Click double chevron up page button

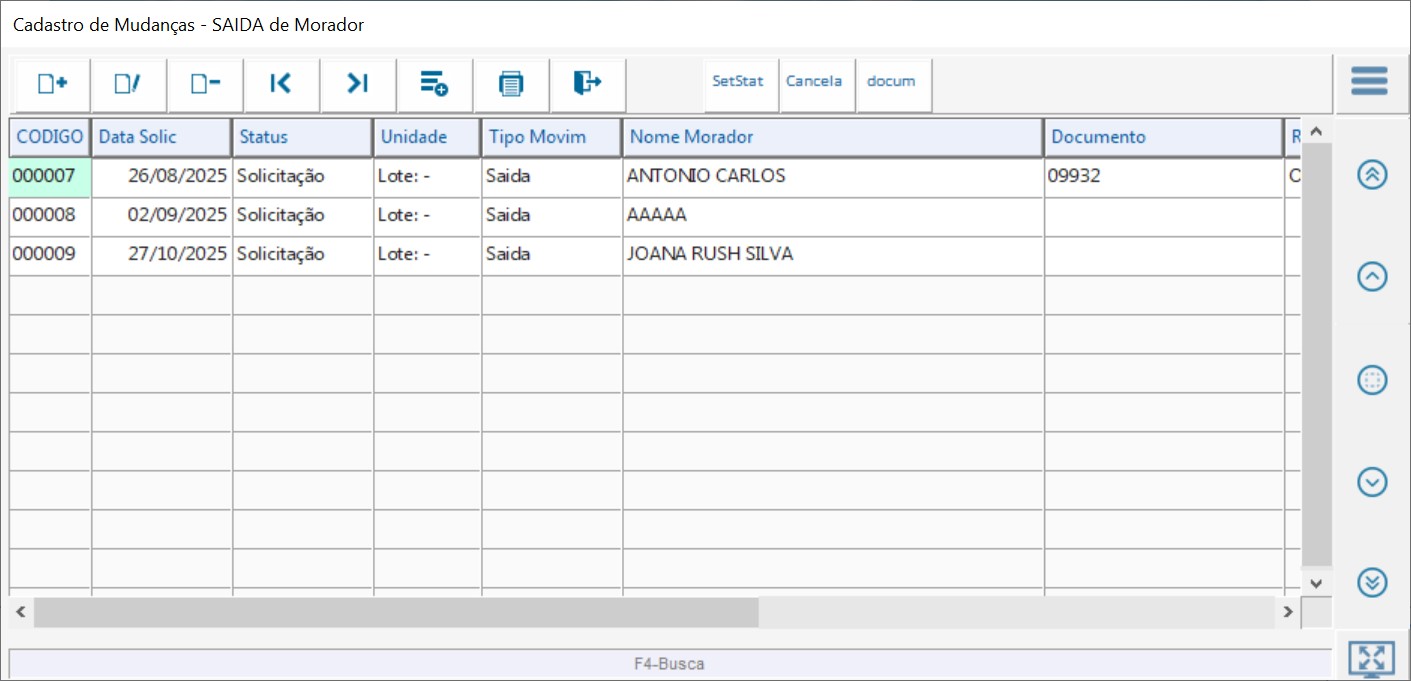tap(1372, 175)
